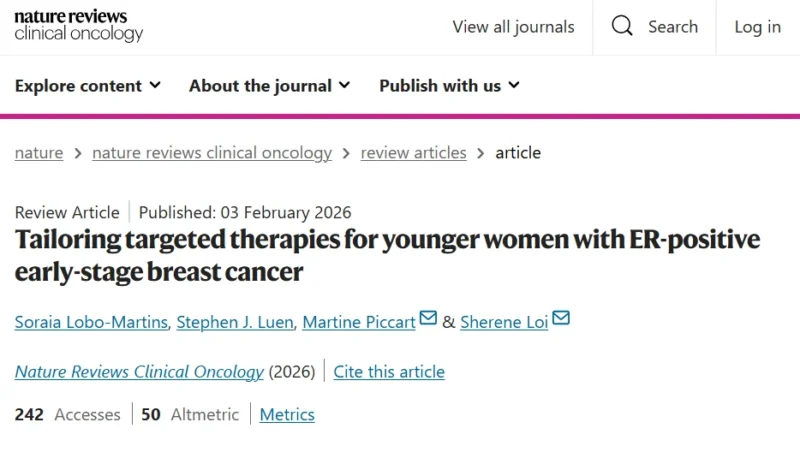Image resolution: width=800 pixels, height=452 pixels.
Task: Click the Search magnifier icon
Action: 622,27
